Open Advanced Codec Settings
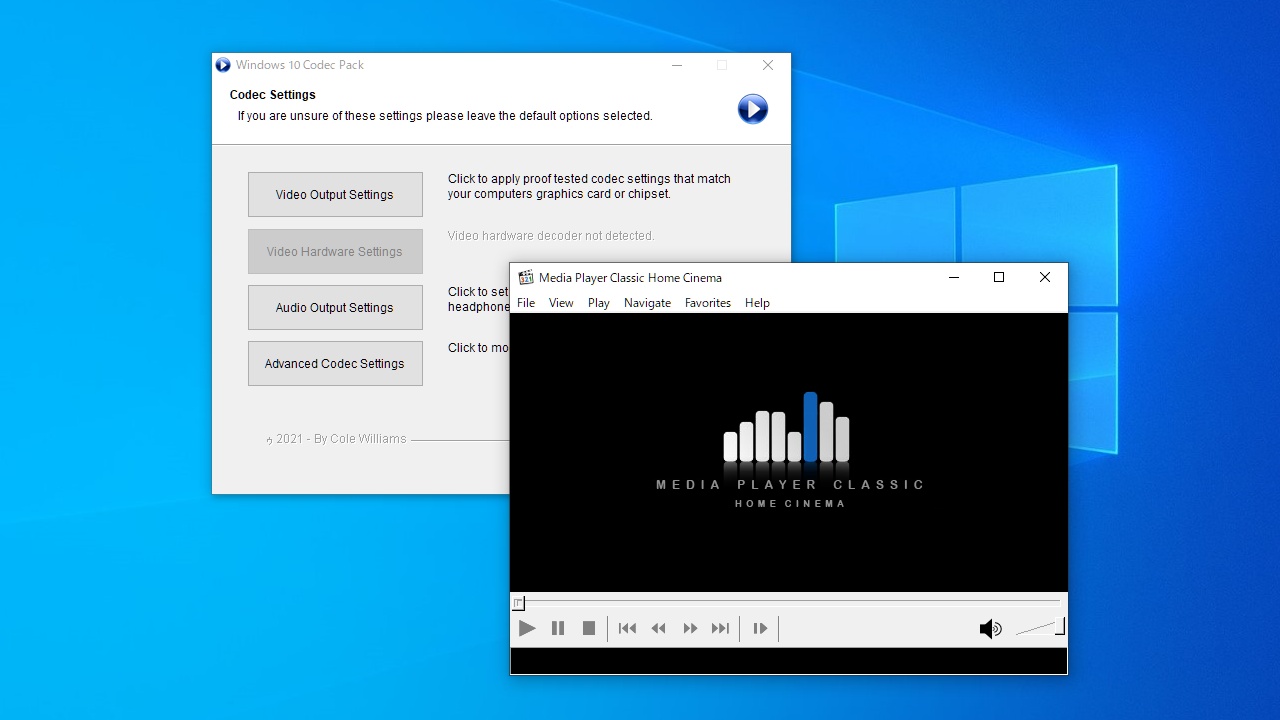 [x=335, y=363]
